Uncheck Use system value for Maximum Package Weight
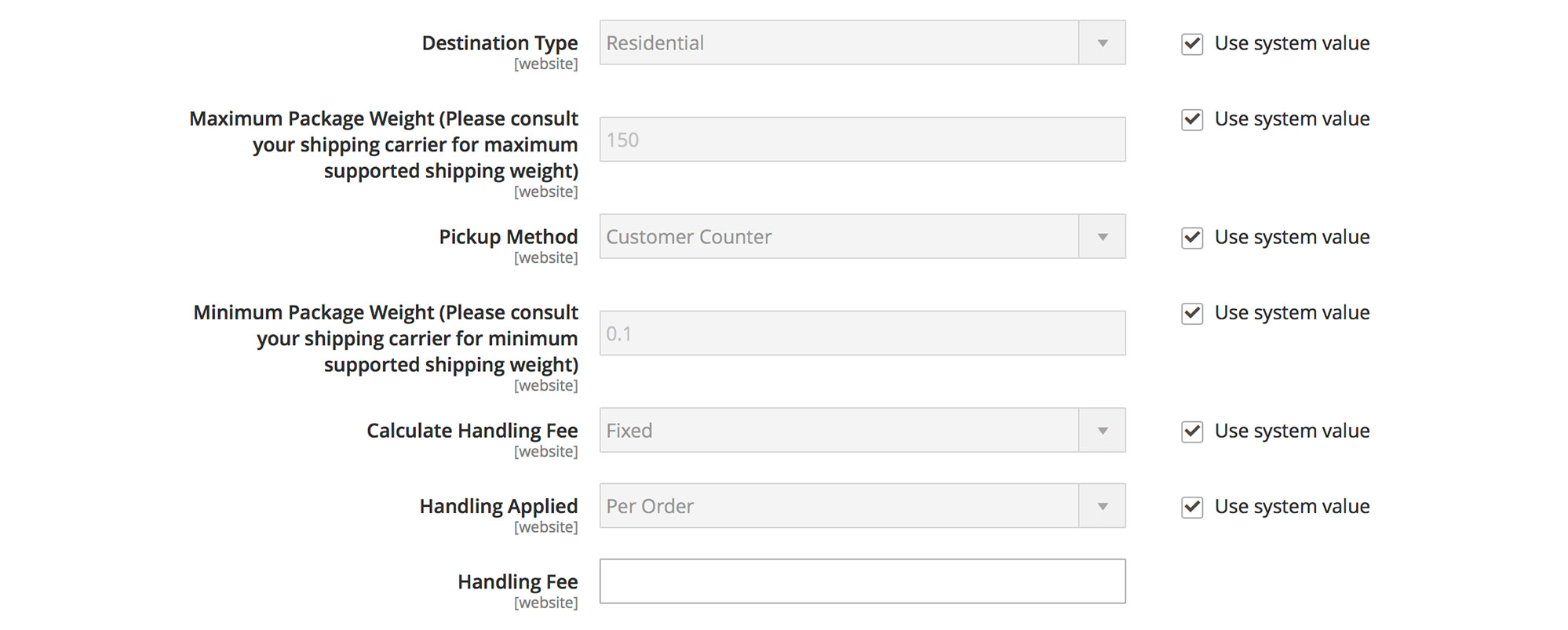Image resolution: width=1568 pixels, height=630 pixels. pos(1191,119)
